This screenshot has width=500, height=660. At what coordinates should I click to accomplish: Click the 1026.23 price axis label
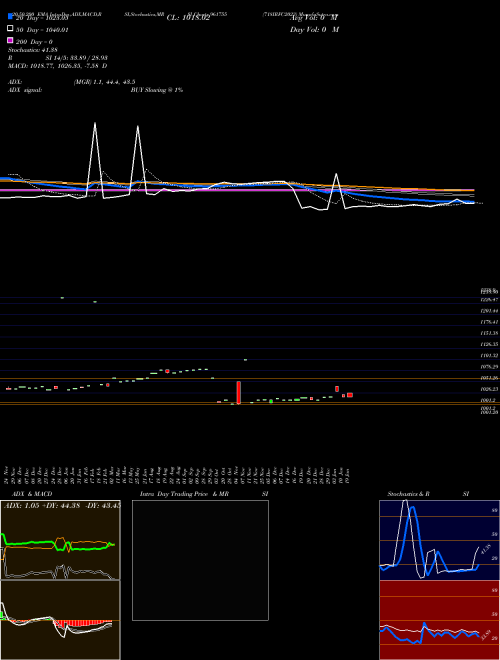click(489, 389)
